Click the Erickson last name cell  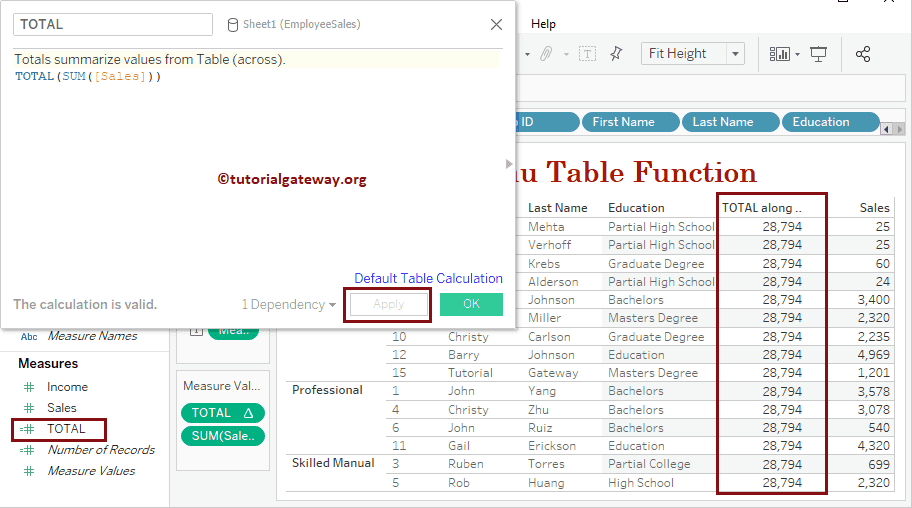coord(552,446)
